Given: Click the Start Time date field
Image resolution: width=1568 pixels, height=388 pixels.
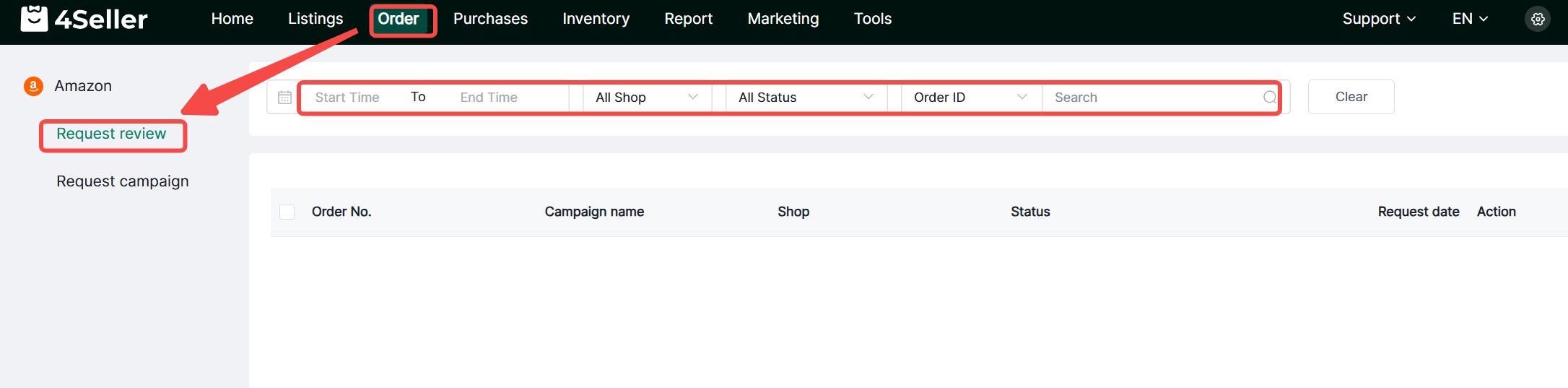Looking at the screenshot, I should [347, 98].
